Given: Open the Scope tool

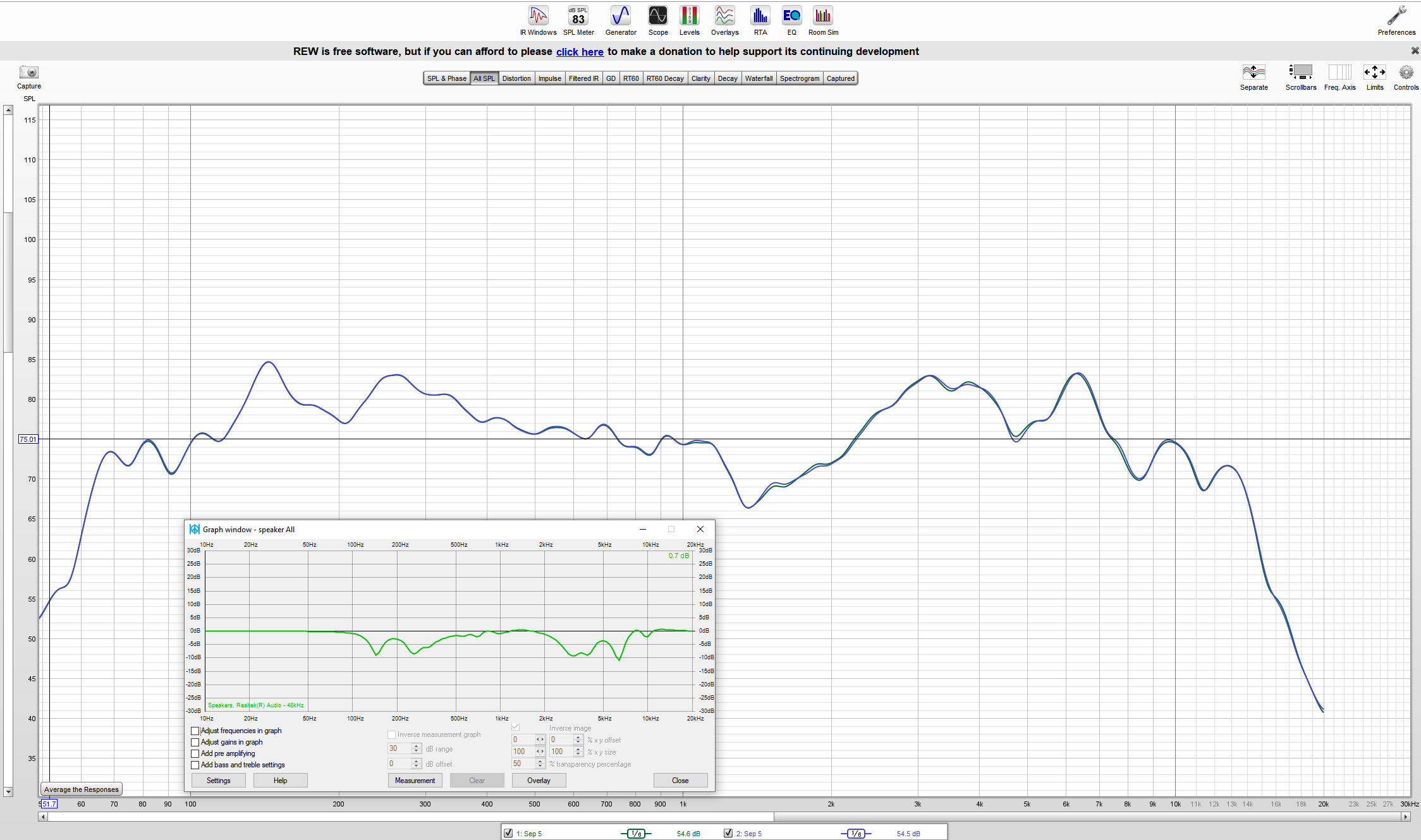Looking at the screenshot, I should 657,21.
